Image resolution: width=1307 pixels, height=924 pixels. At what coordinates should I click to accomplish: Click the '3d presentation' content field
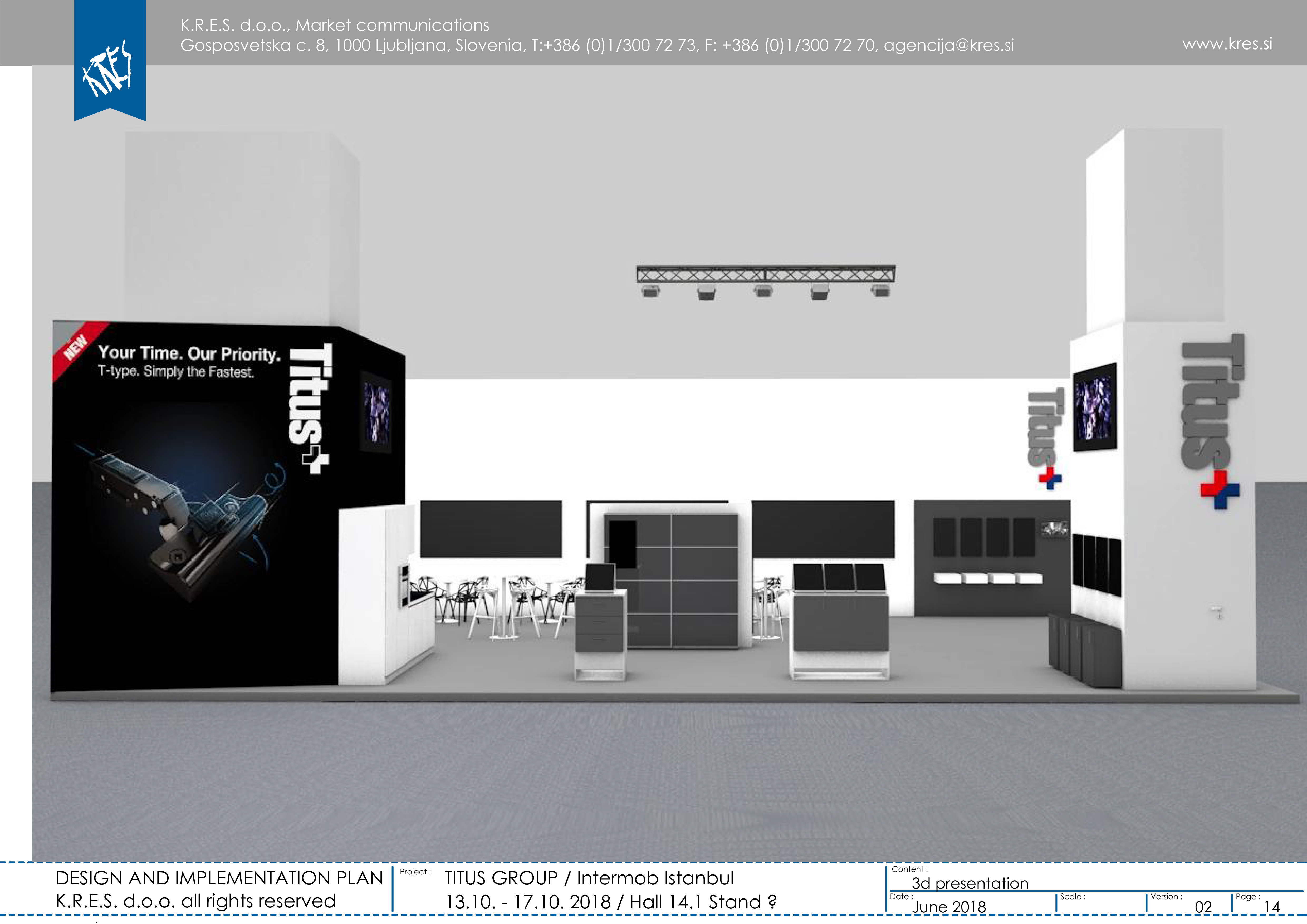970,883
